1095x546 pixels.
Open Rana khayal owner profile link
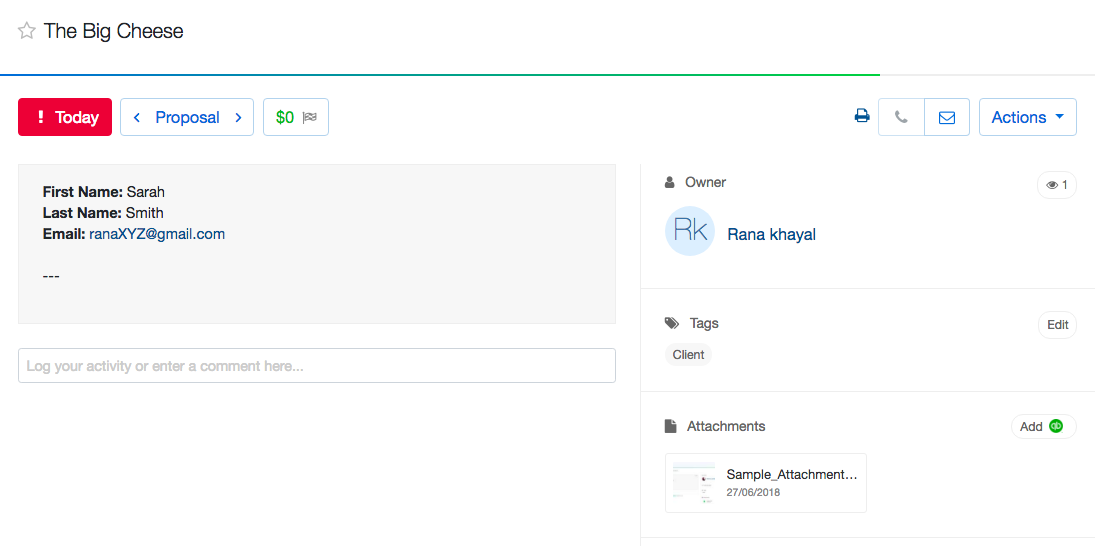[771, 235]
